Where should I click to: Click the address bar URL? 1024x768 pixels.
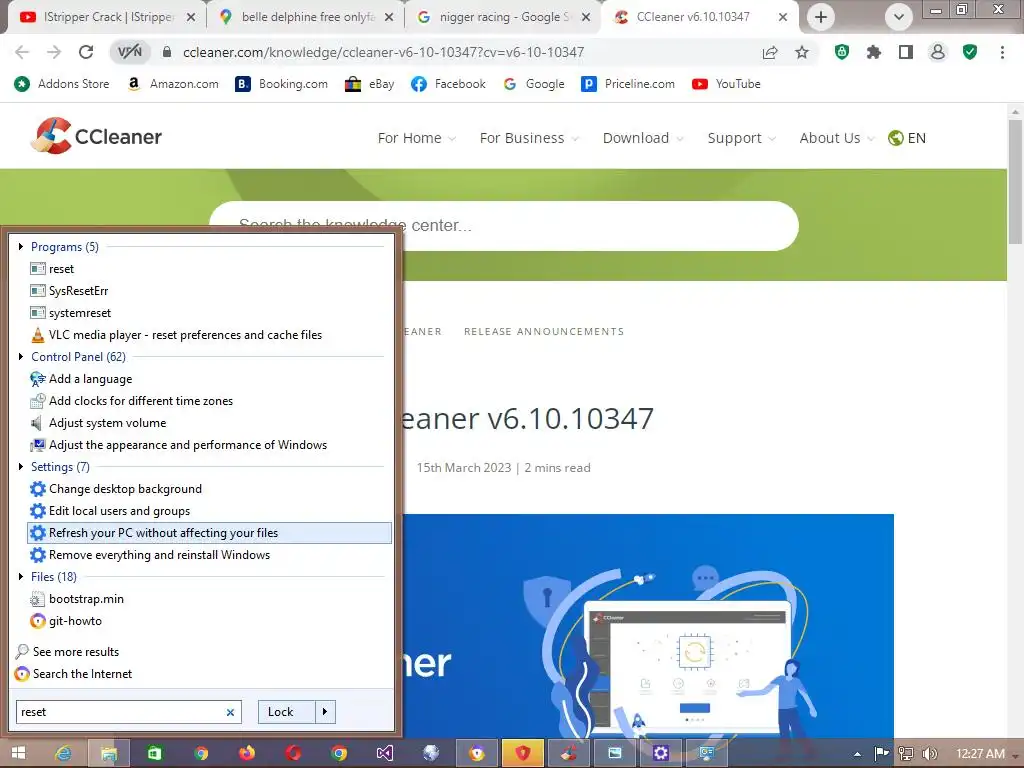[x=383, y=52]
